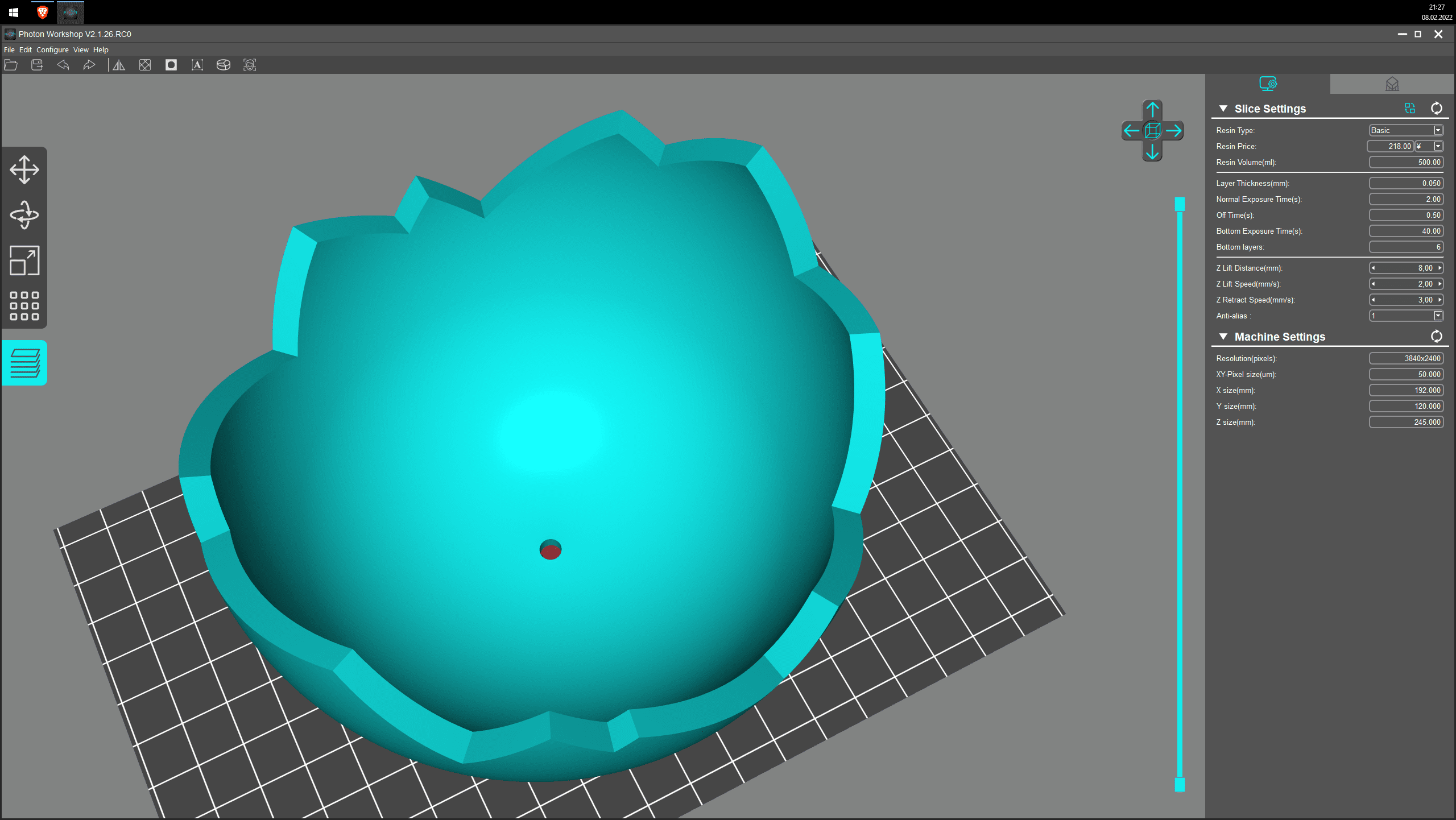Image resolution: width=1456 pixels, height=820 pixels.
Task: Click the Mirror tool icon
Action: point(119,65)
